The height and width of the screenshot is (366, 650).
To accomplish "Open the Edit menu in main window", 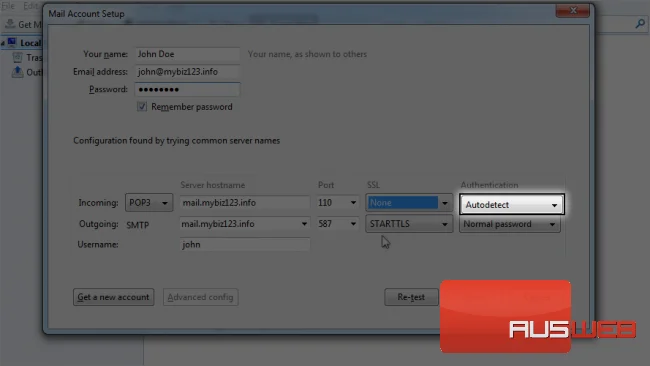I will (x=30, y=6).
